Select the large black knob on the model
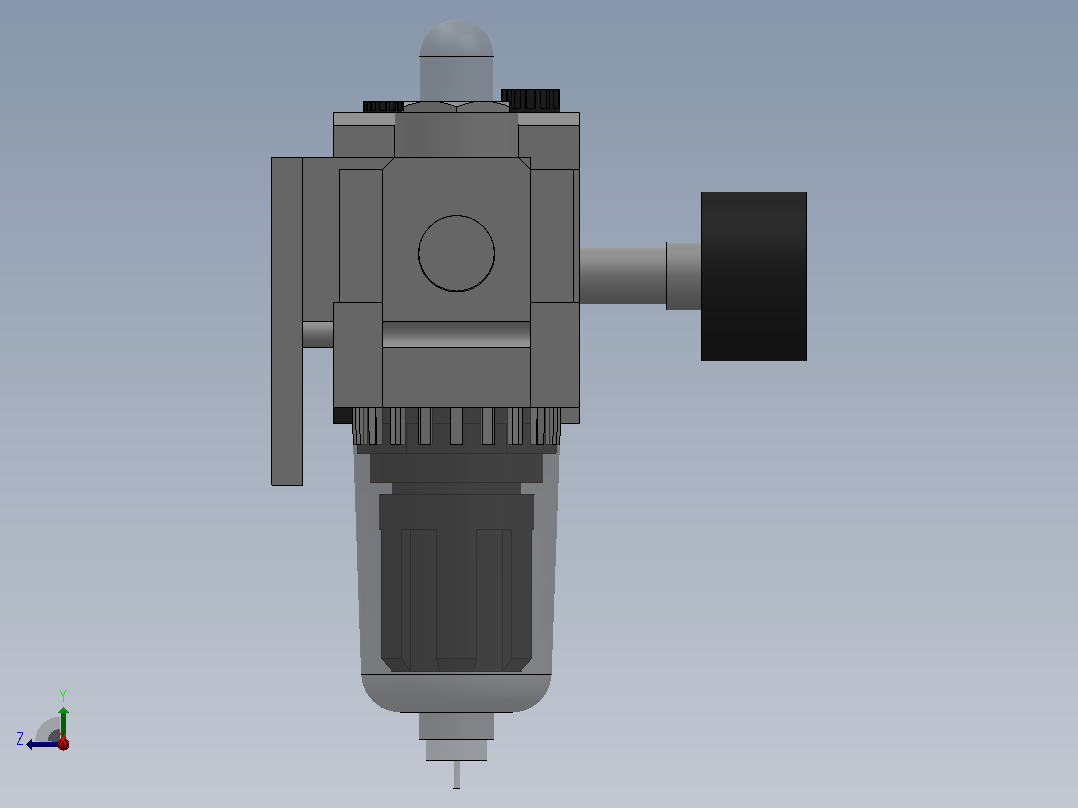 coord(754,276)
